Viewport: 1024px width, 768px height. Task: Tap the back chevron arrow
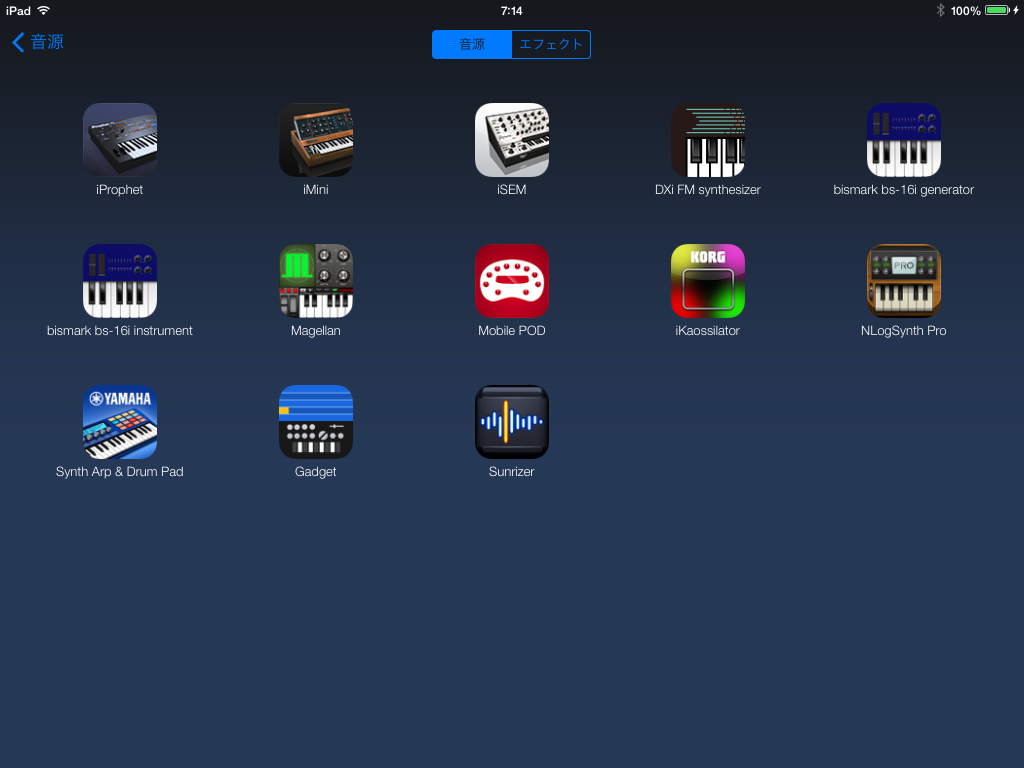pyautogui.click(x=18, y=42)
